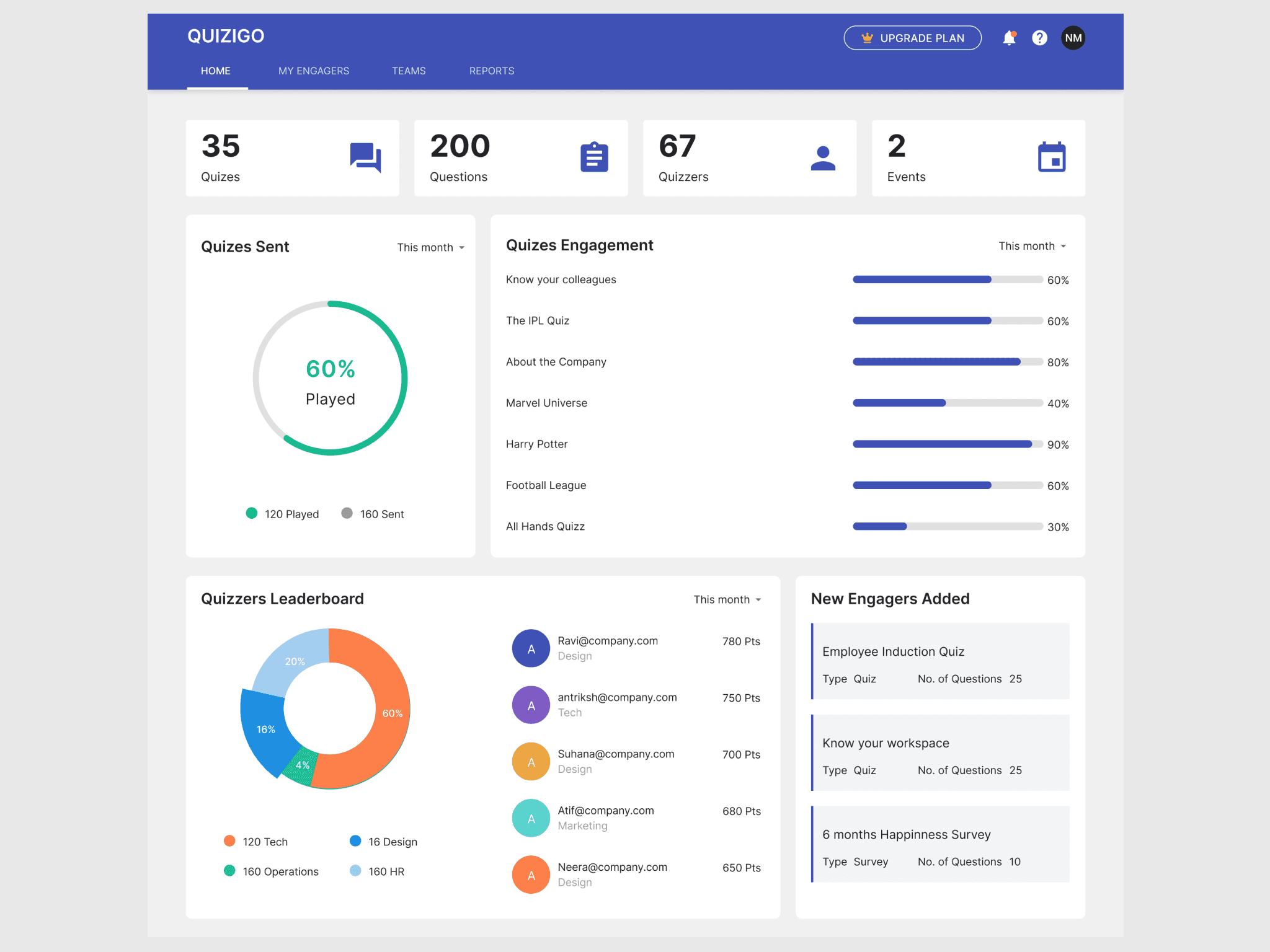Open Quizes Sent This month dropdown

(x=431, y=247)
